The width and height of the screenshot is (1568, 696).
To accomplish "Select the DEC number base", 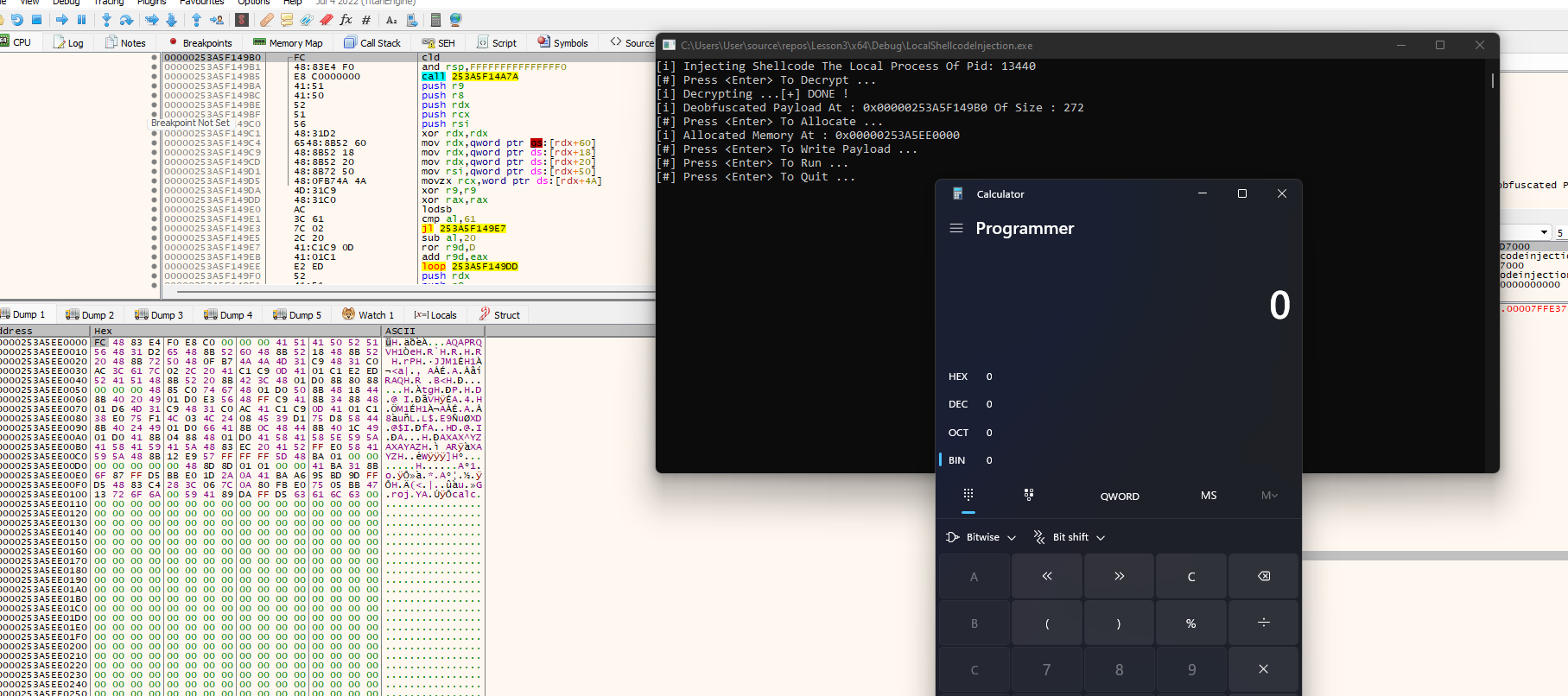I will 958,404.
